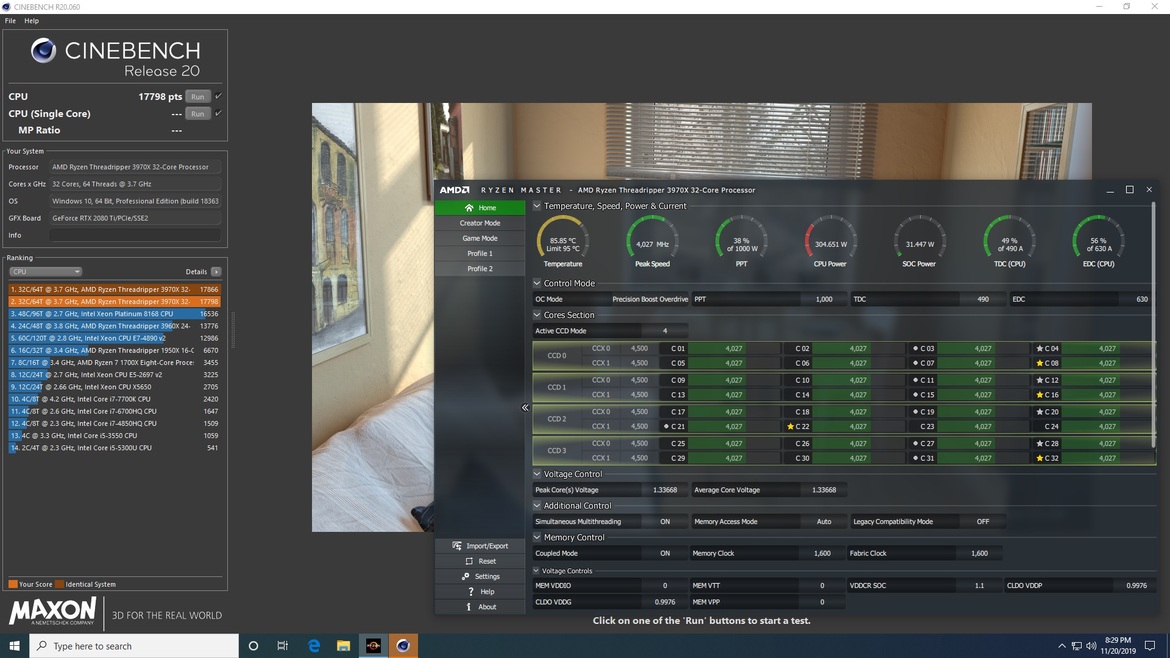1170x658 pixels.
Task: Click the Reset icon in Ryzen Master sidebar
Action: [x=468, y=561]
